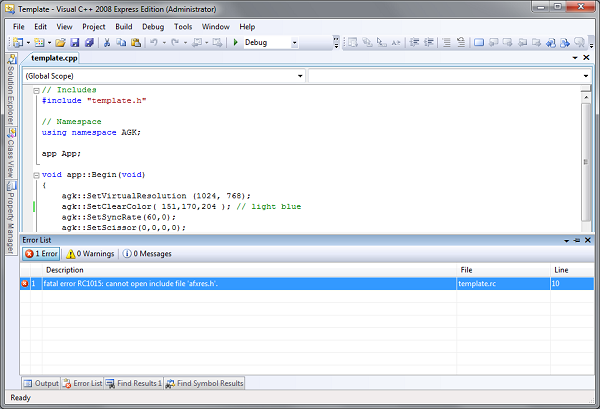Toggle the 1 Error filter button
Screen dimensions: 600x409
42,254
